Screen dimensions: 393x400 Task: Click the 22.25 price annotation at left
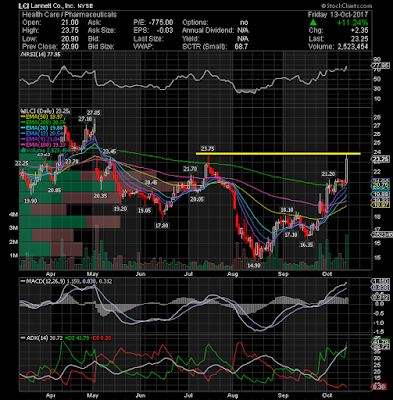[21, 164]
